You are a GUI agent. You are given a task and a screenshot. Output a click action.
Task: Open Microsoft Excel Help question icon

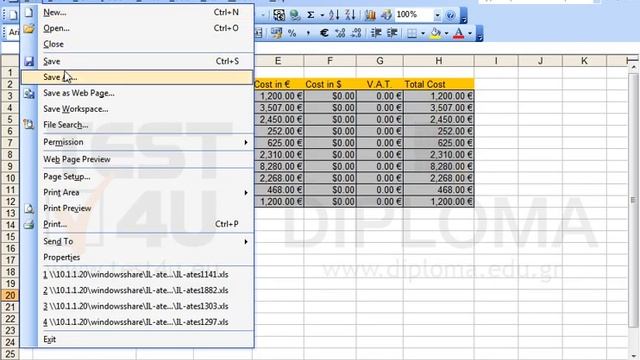[451, 15]
